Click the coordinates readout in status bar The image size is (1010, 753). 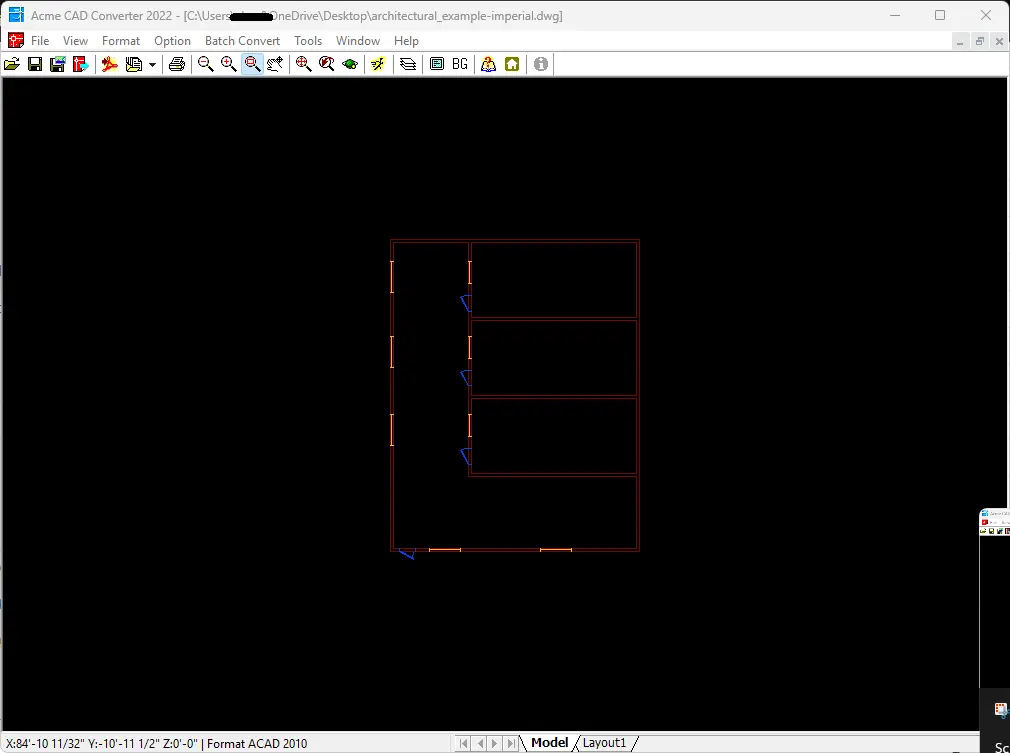[x=102, y=743]
